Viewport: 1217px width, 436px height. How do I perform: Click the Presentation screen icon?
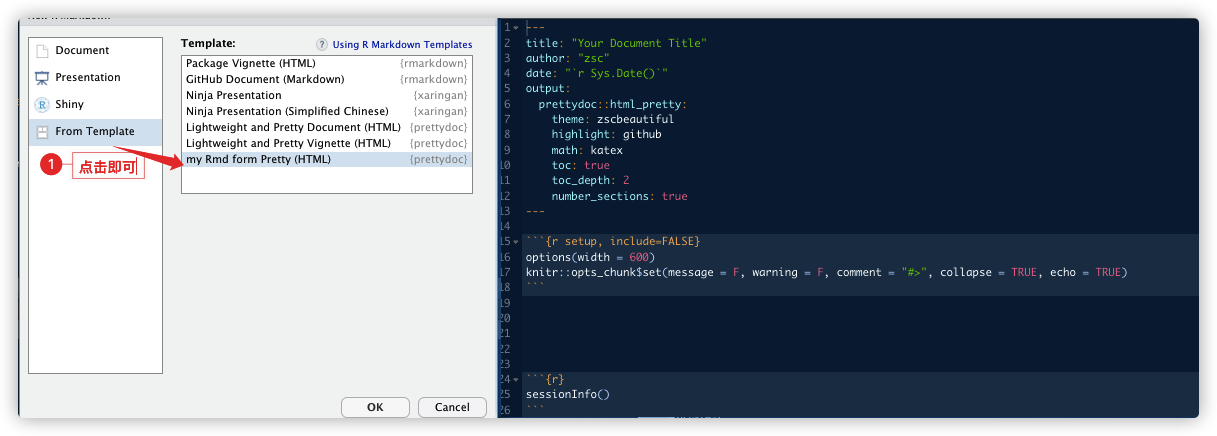click(42, 78)
